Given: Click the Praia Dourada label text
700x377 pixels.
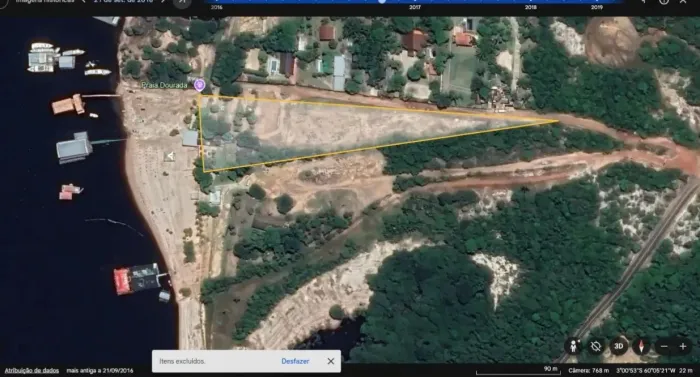Looking at the screenshot, I should click(164, 85).
